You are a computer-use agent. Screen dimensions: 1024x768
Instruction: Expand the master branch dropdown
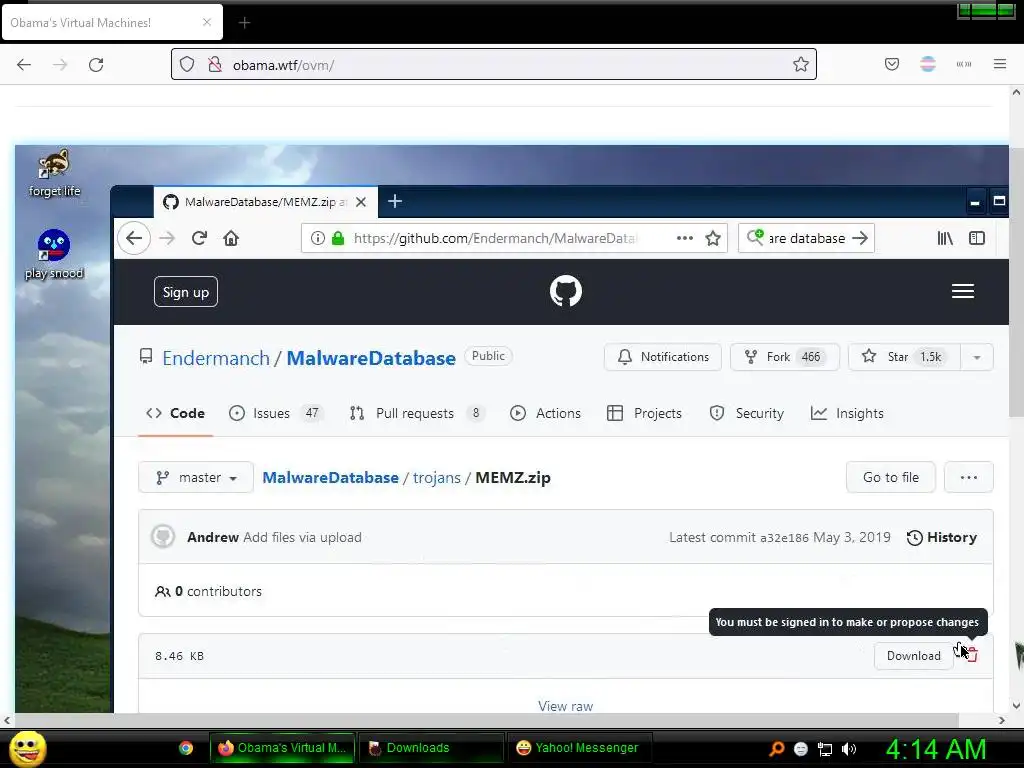pos(196,477)
